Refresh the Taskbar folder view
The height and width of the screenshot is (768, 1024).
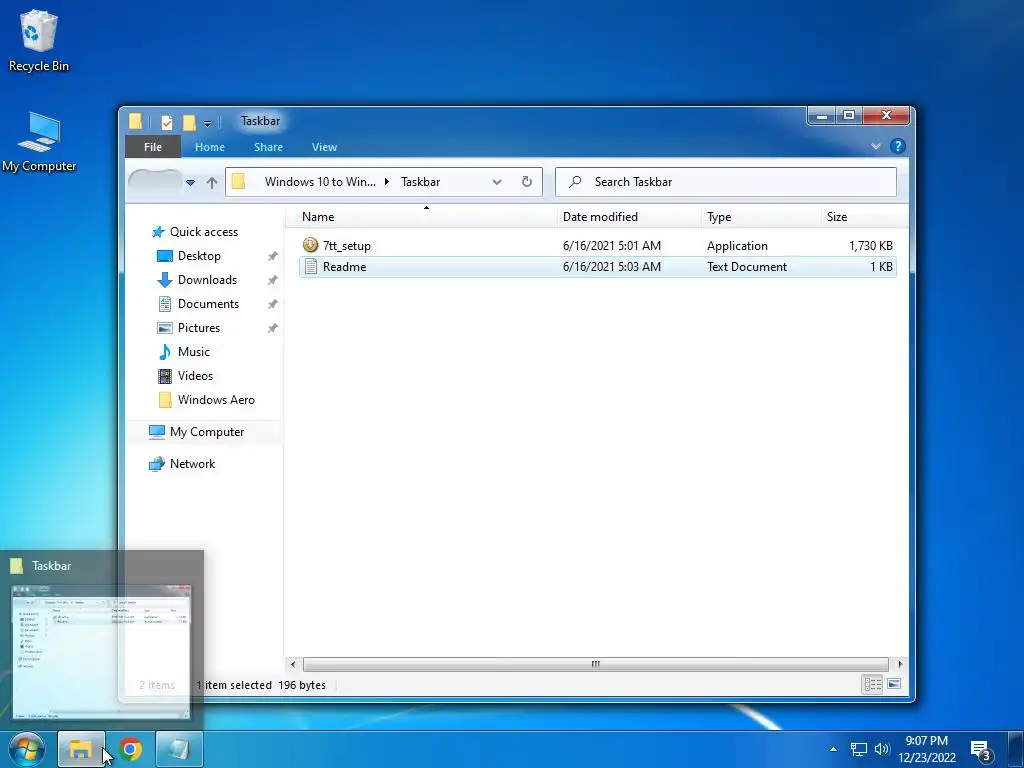[x=527, y=182]
